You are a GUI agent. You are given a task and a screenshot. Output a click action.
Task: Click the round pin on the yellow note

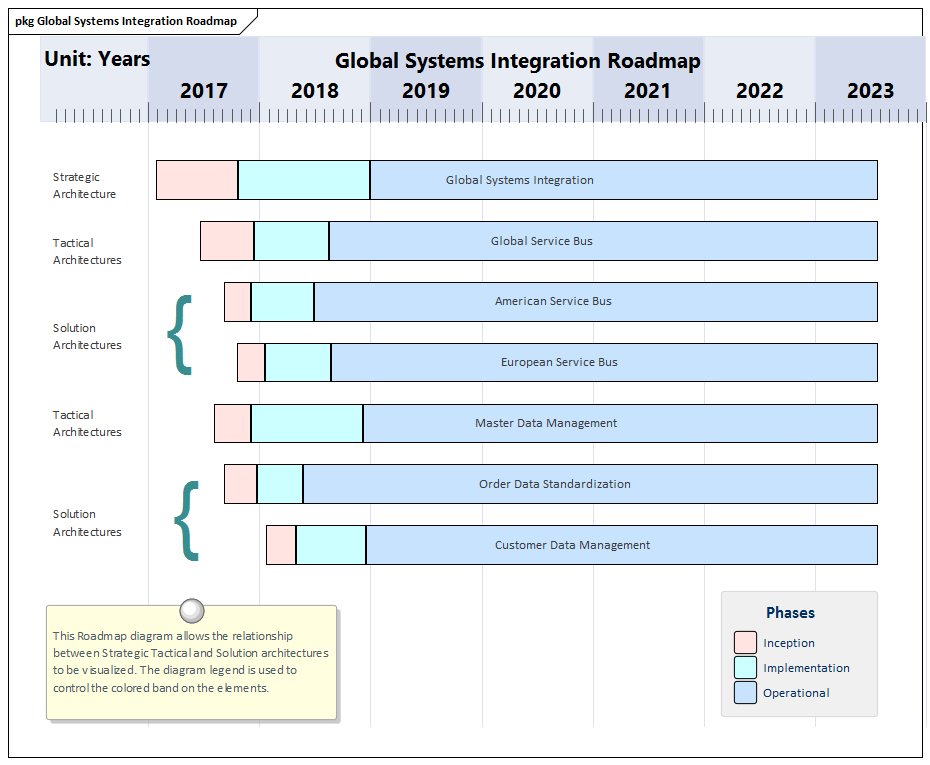pos(191,610)
